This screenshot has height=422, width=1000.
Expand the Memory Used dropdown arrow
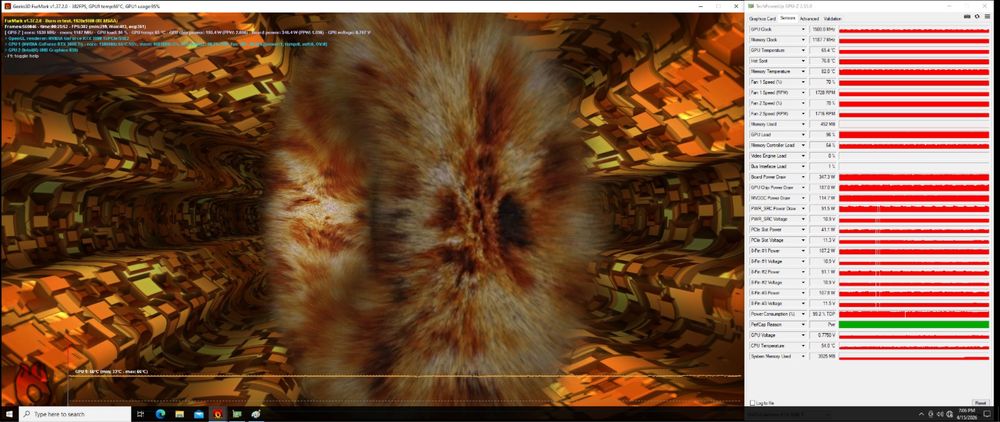802,124
